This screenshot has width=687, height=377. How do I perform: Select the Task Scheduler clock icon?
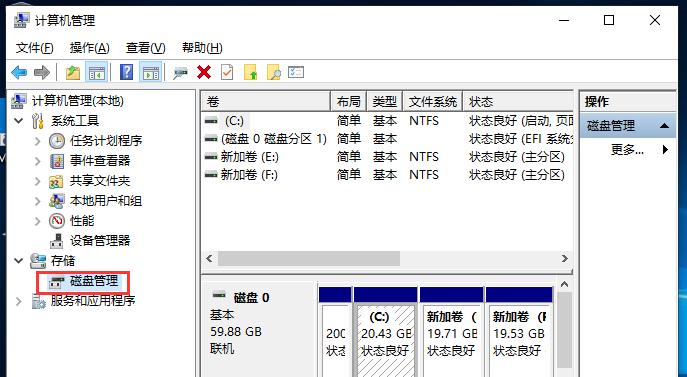(57, 141)
